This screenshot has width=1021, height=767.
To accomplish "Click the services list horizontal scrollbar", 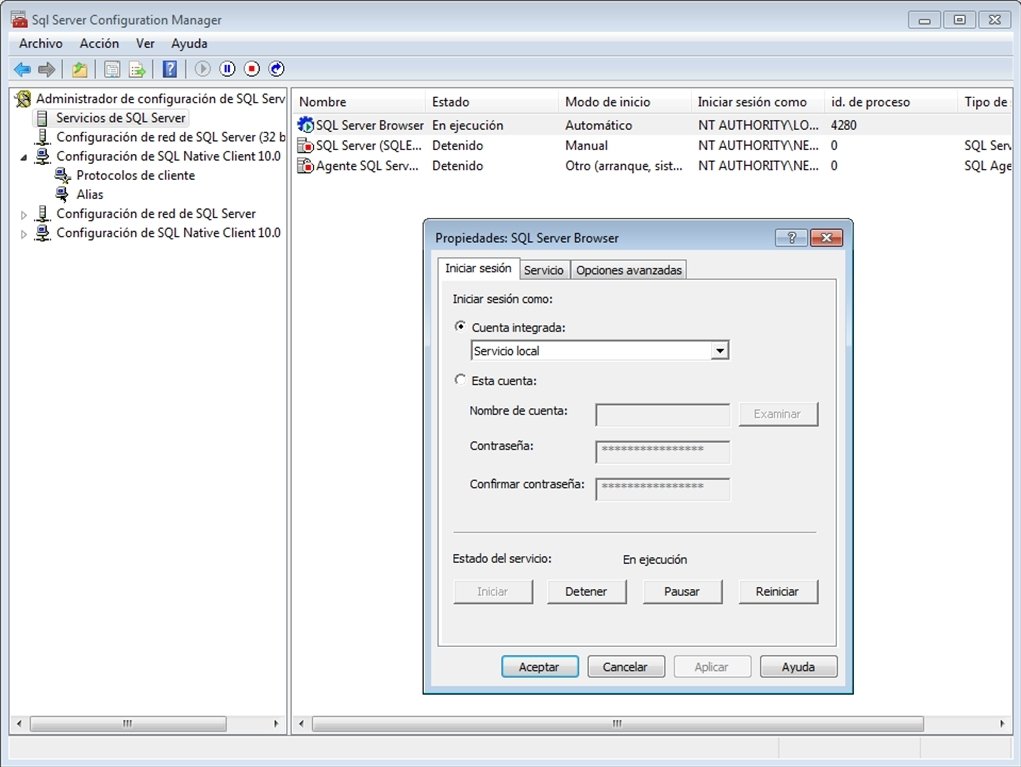I will 617,723.
